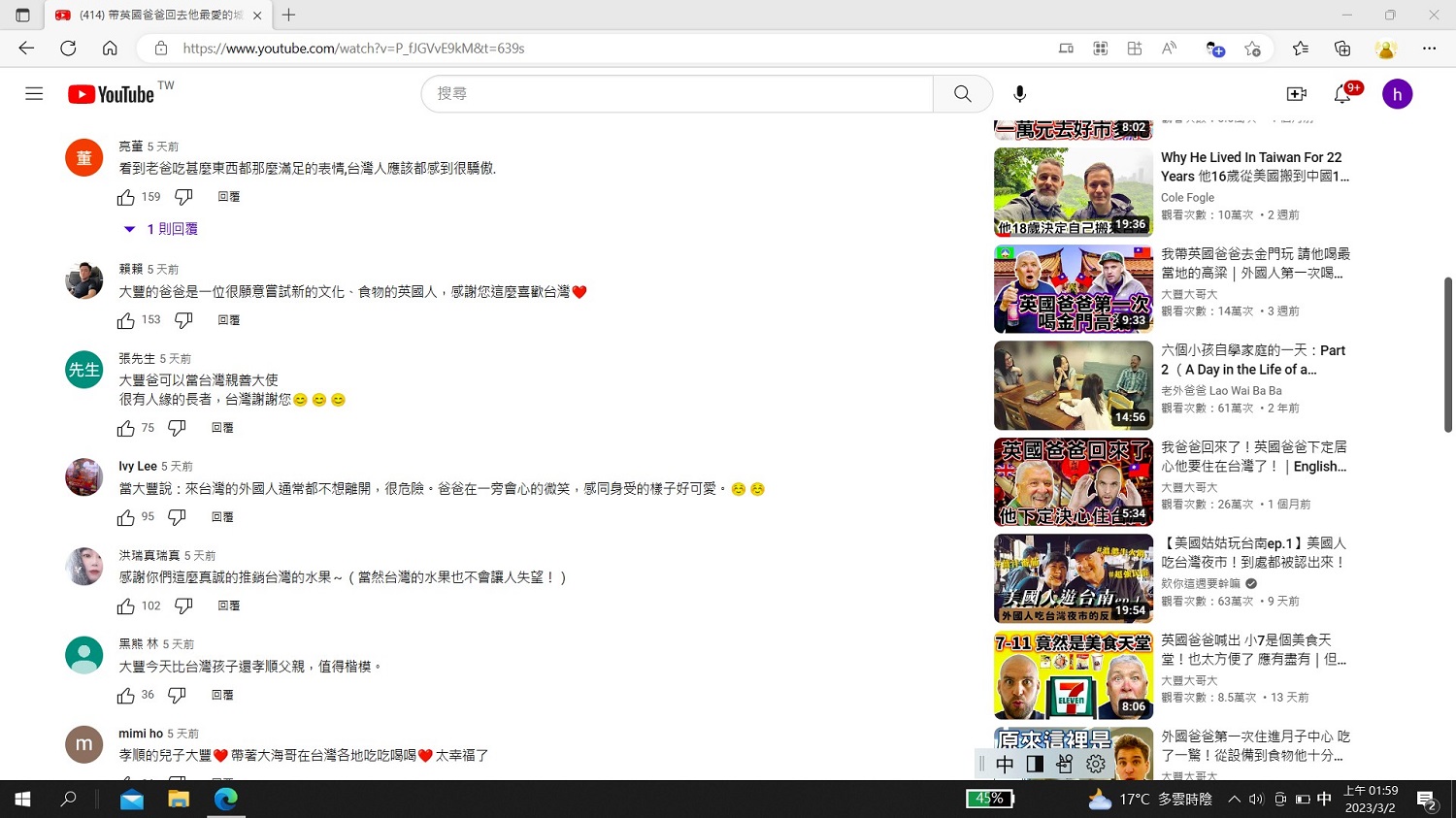The image size is (1456, 818).
Task: Like 賴賴's comment with 153 likes
Action: tap(126, 320)
